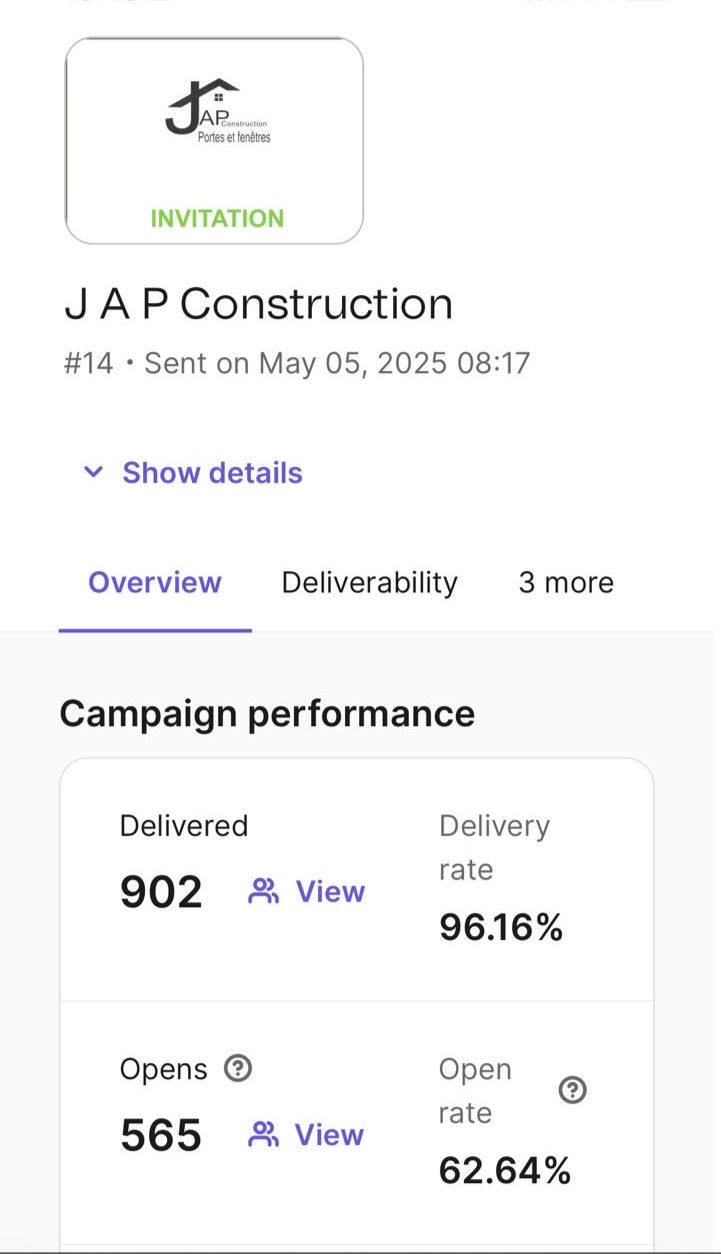Click the people icon beside Opens count
Screen dimensions: 721x1254
(x=264, y=1135)
